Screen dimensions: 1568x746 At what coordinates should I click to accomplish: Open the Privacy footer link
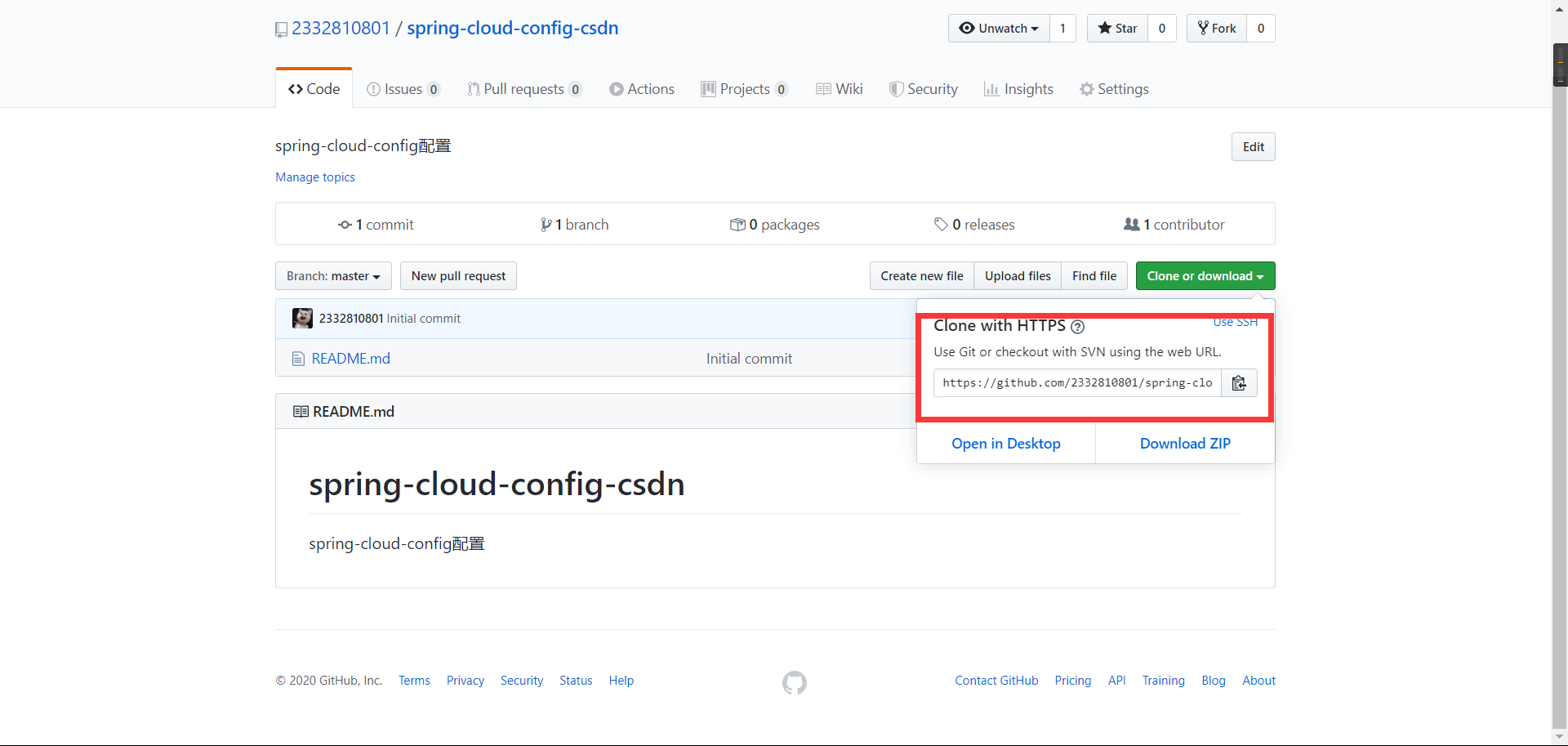(465, 681)
